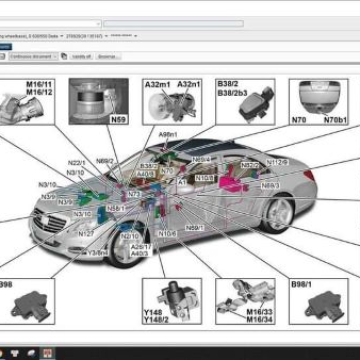
Task: Open the B38/2 B38/2b3 sensor thumbnail
Action: point(245,102)
